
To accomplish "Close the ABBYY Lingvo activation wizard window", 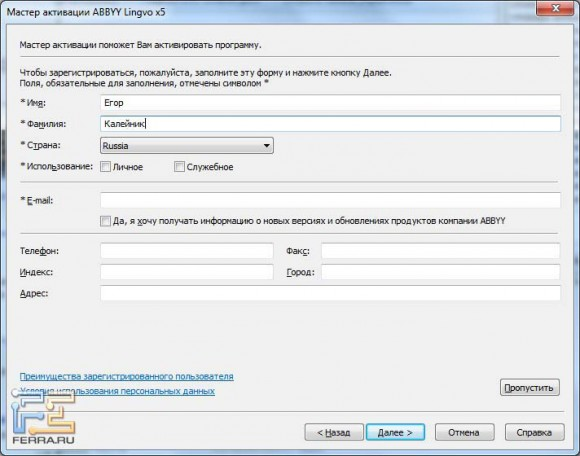I will [555, 7].
